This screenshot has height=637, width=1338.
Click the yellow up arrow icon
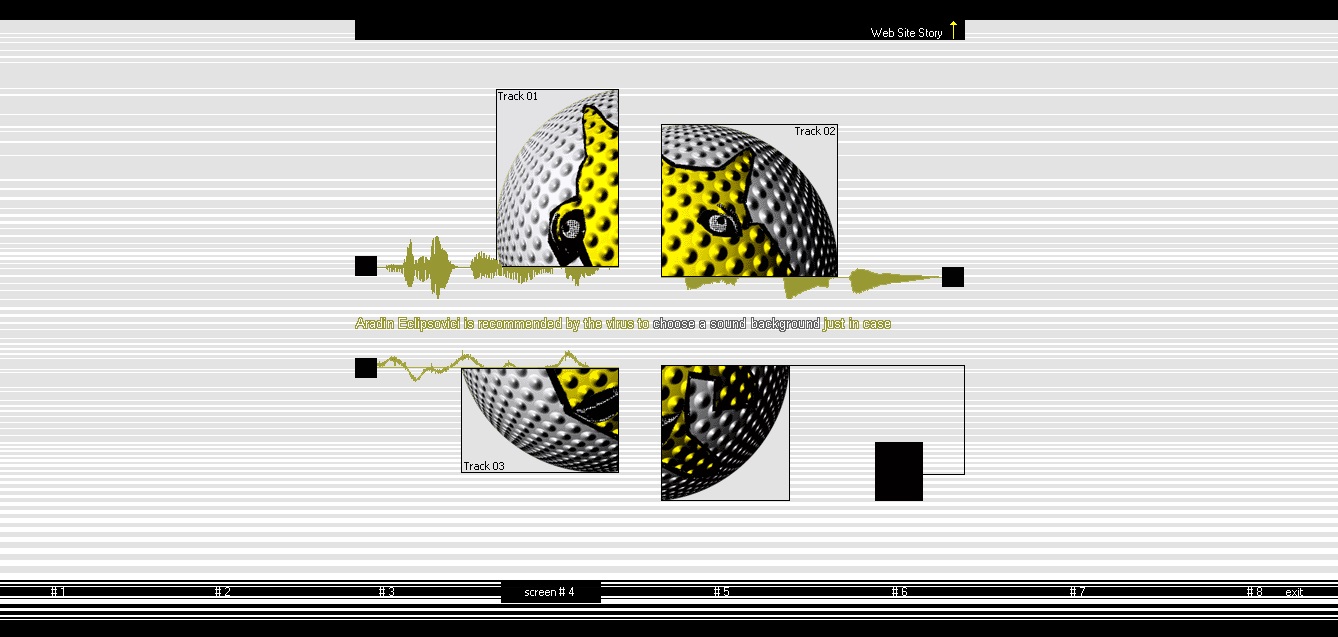point(953,30)
